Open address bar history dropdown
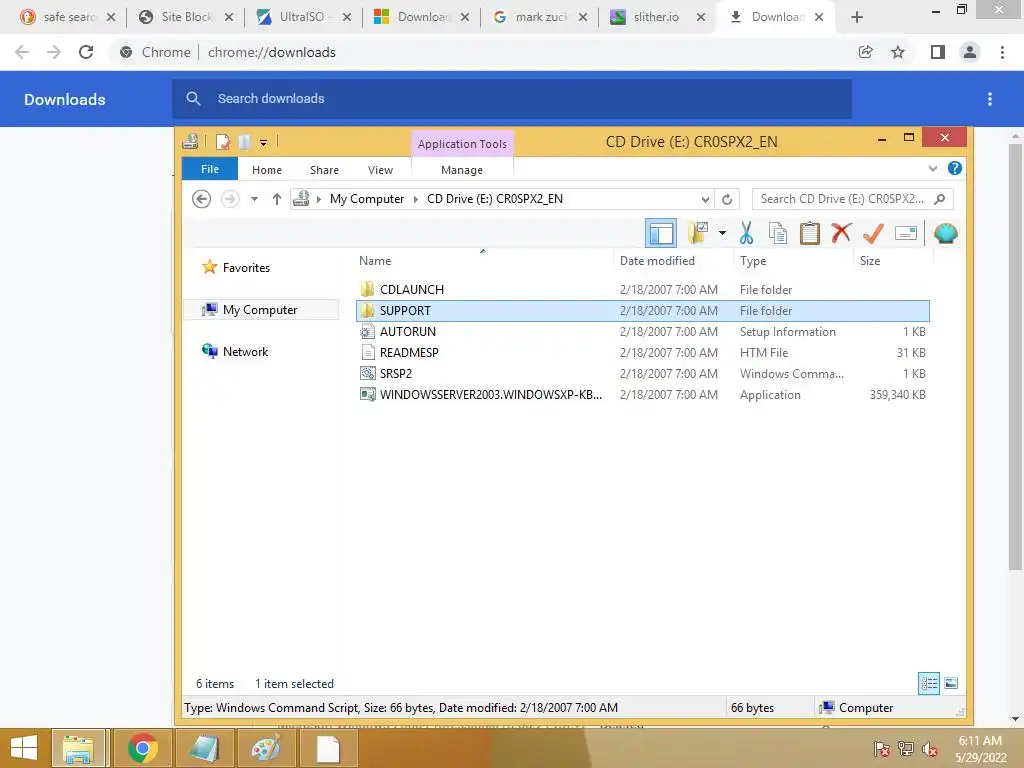 pos(705,199)
